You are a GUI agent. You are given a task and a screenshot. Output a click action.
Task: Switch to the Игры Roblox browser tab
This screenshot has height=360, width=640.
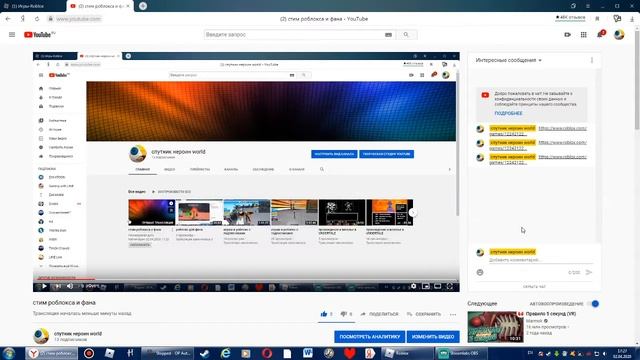(33, 6)
